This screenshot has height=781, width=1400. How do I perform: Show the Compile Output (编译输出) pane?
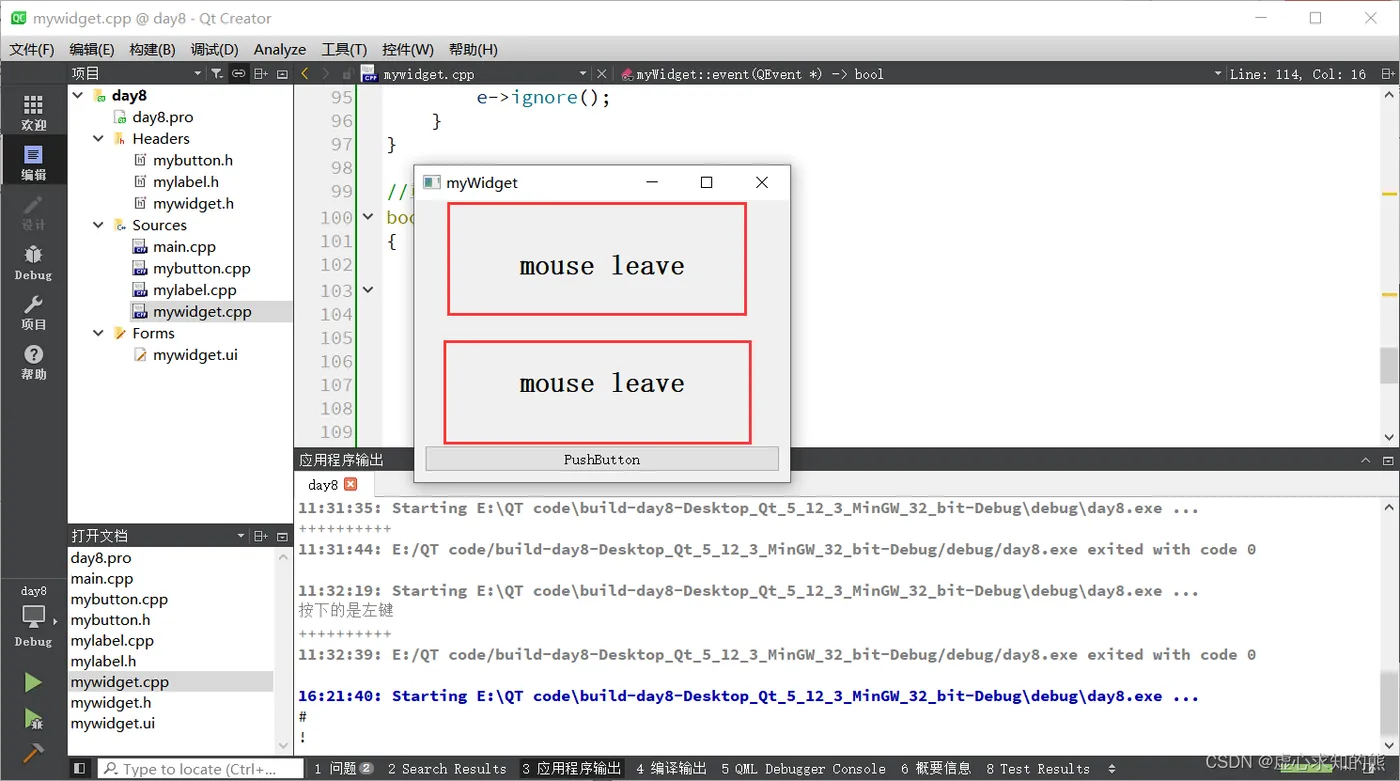pyautogui.click(x=670, y=768)
